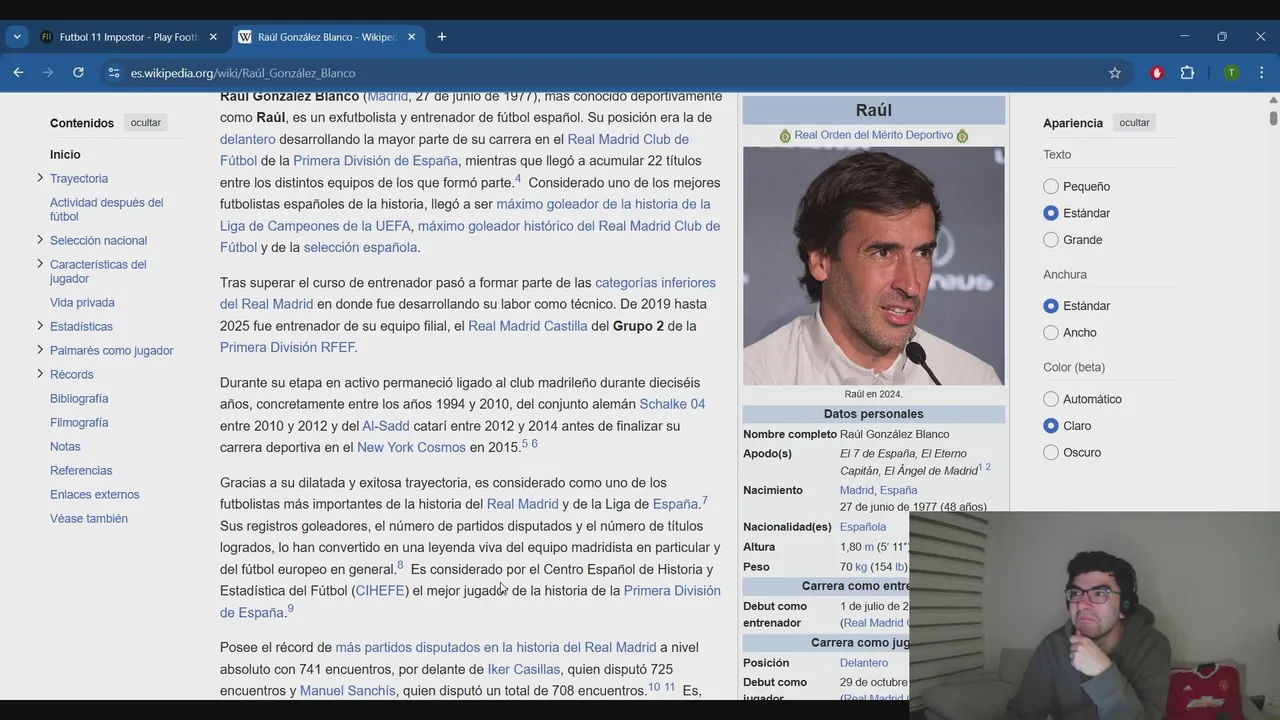
Task: Jump to Inicio in contents
Action: 65,155
